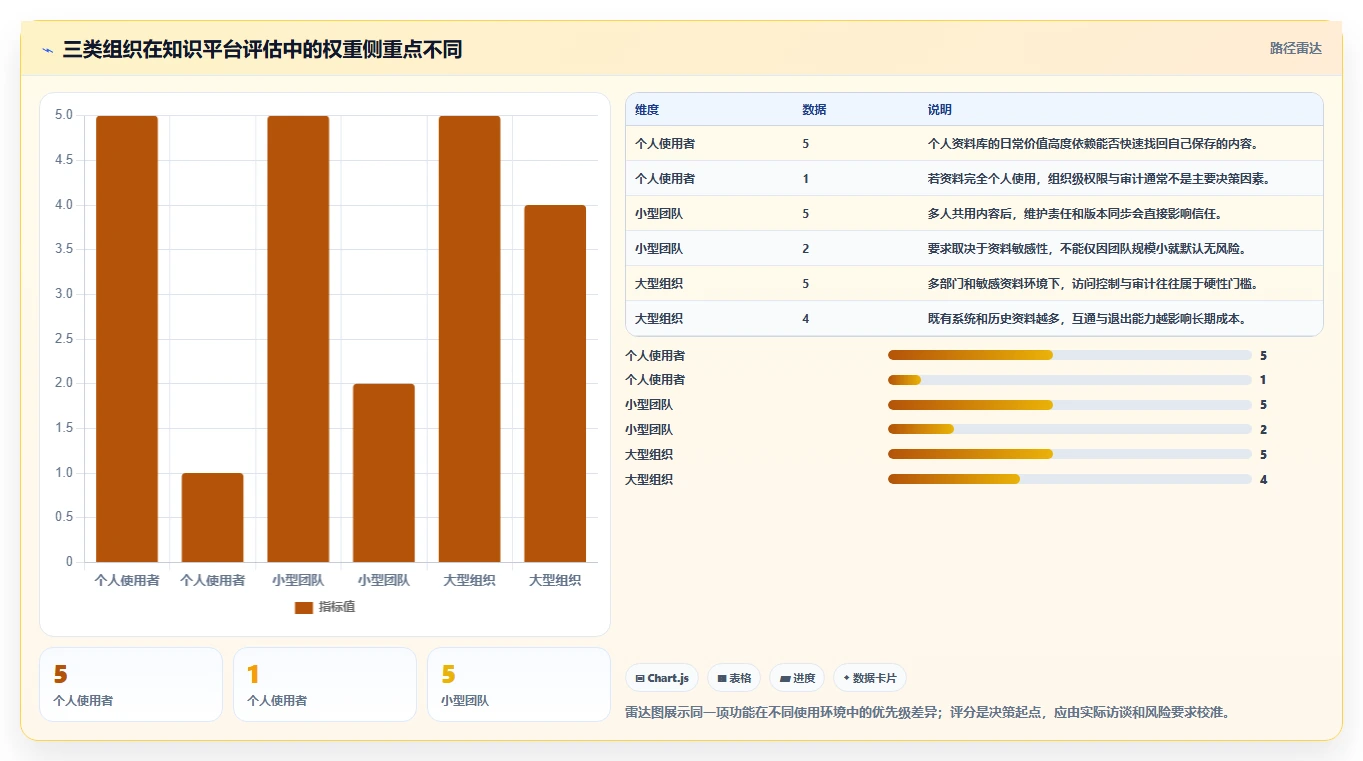Click the 大型组织 progress bar valued 4
This screenshot has width=1363, height=761.
click(1070, 479)
